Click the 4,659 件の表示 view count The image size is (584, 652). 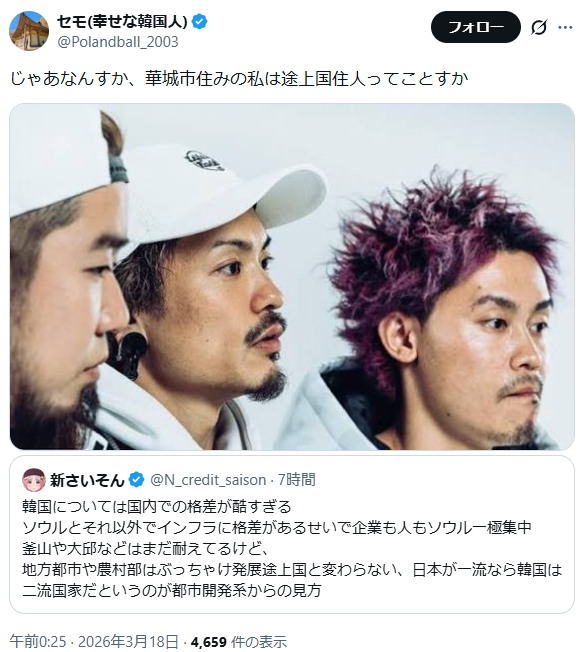point(239,641)
